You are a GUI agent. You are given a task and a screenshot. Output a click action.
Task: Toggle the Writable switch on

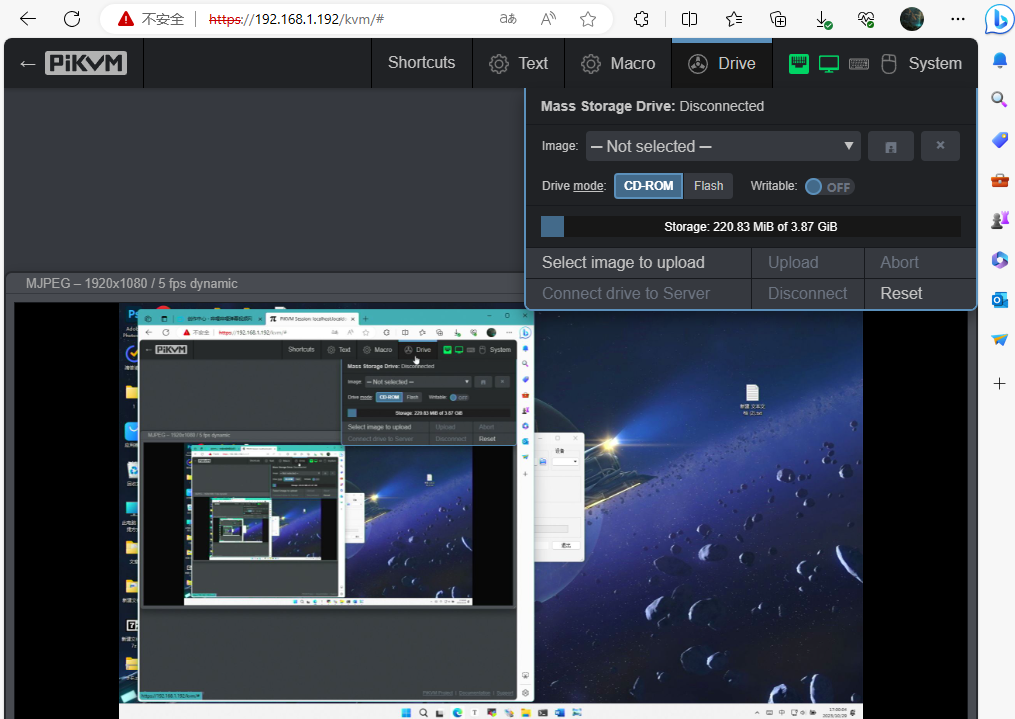click(x=830, y=187)
